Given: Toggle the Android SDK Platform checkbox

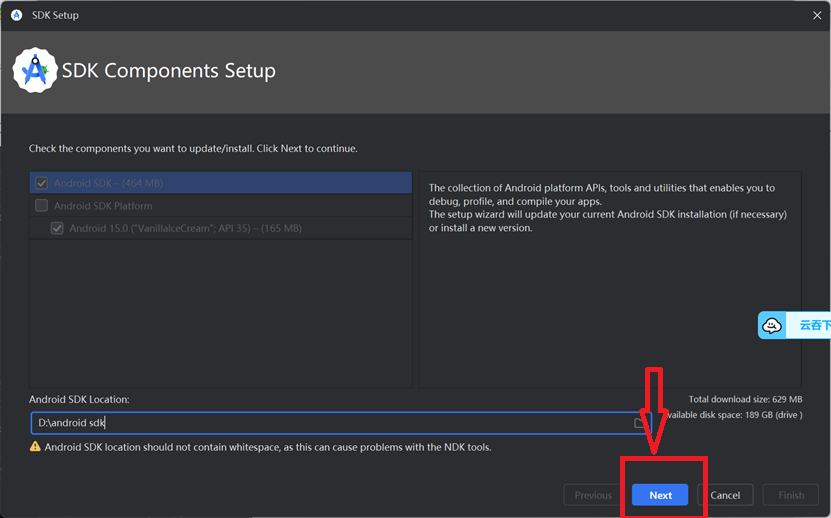Looking at the screenshot, I should [41, 206].
